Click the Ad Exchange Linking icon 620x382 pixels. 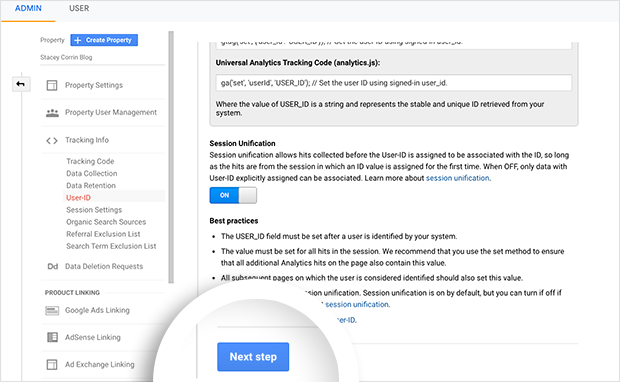click(x=52, y=364)
